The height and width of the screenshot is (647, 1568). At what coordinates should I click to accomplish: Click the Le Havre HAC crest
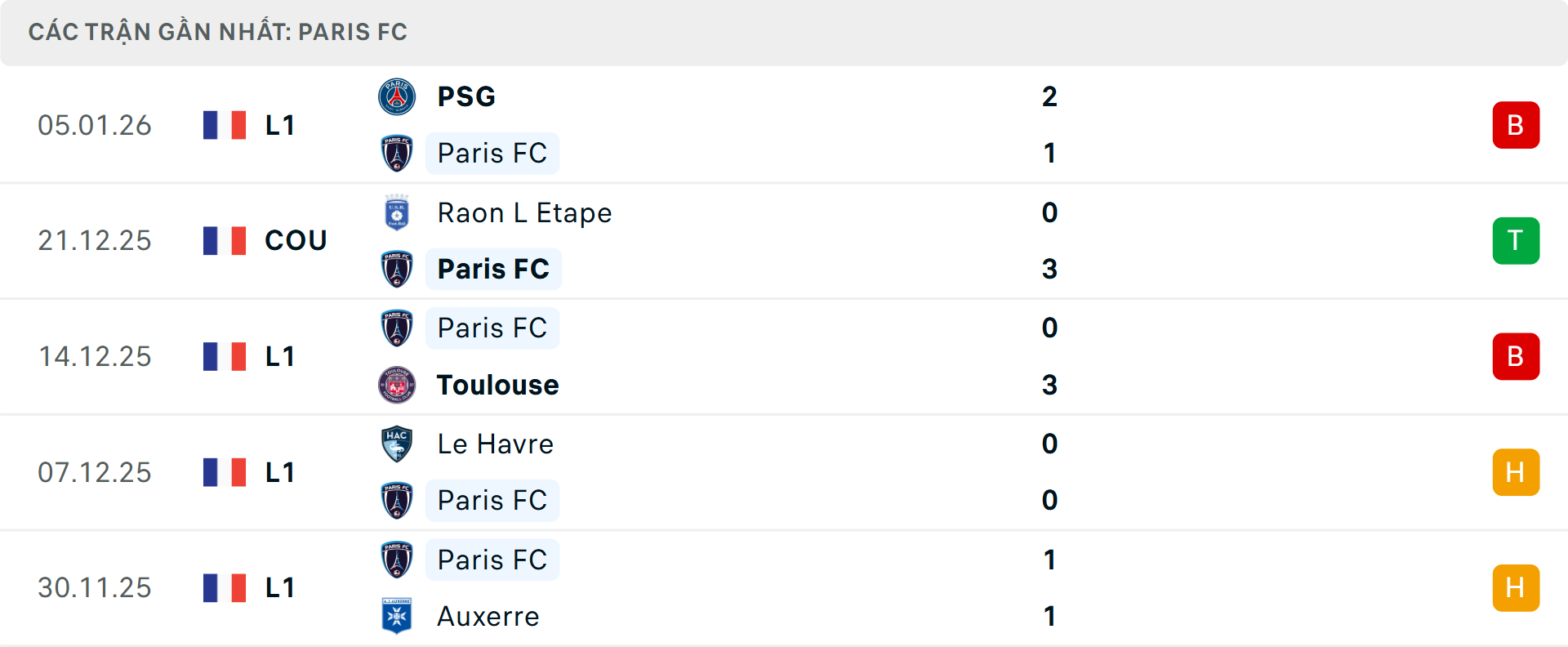[x=397, y=444]
